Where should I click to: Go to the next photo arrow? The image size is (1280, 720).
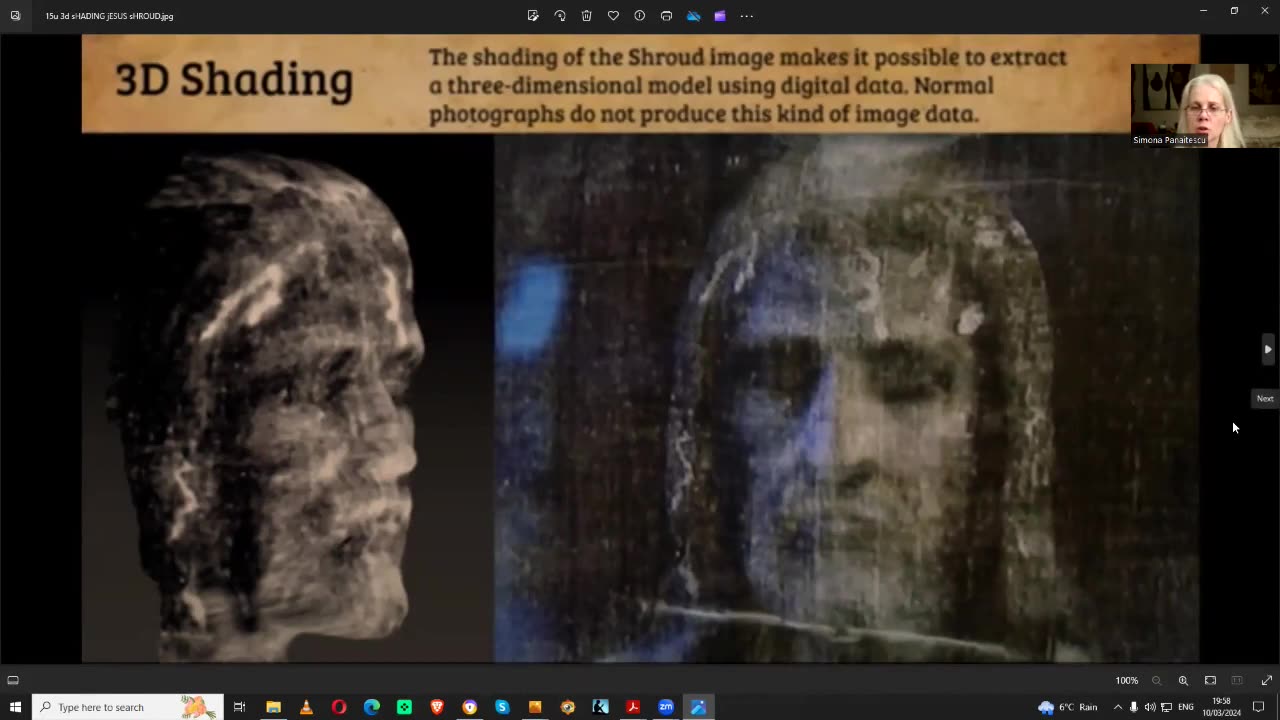click(x=1268, y=349)
